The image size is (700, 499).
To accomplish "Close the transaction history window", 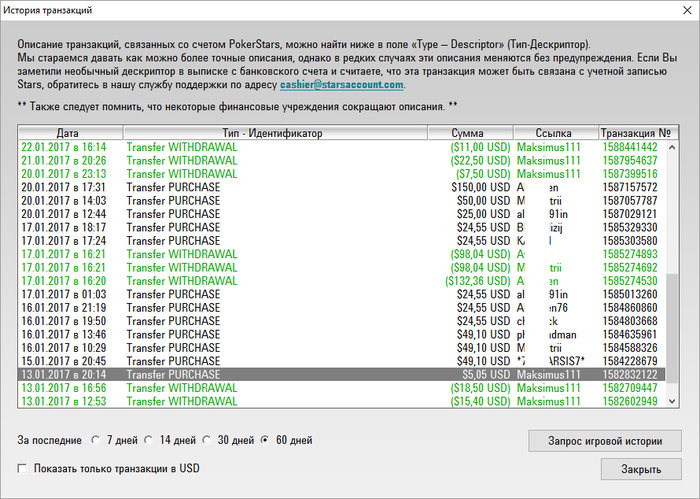I will point(687,10).
